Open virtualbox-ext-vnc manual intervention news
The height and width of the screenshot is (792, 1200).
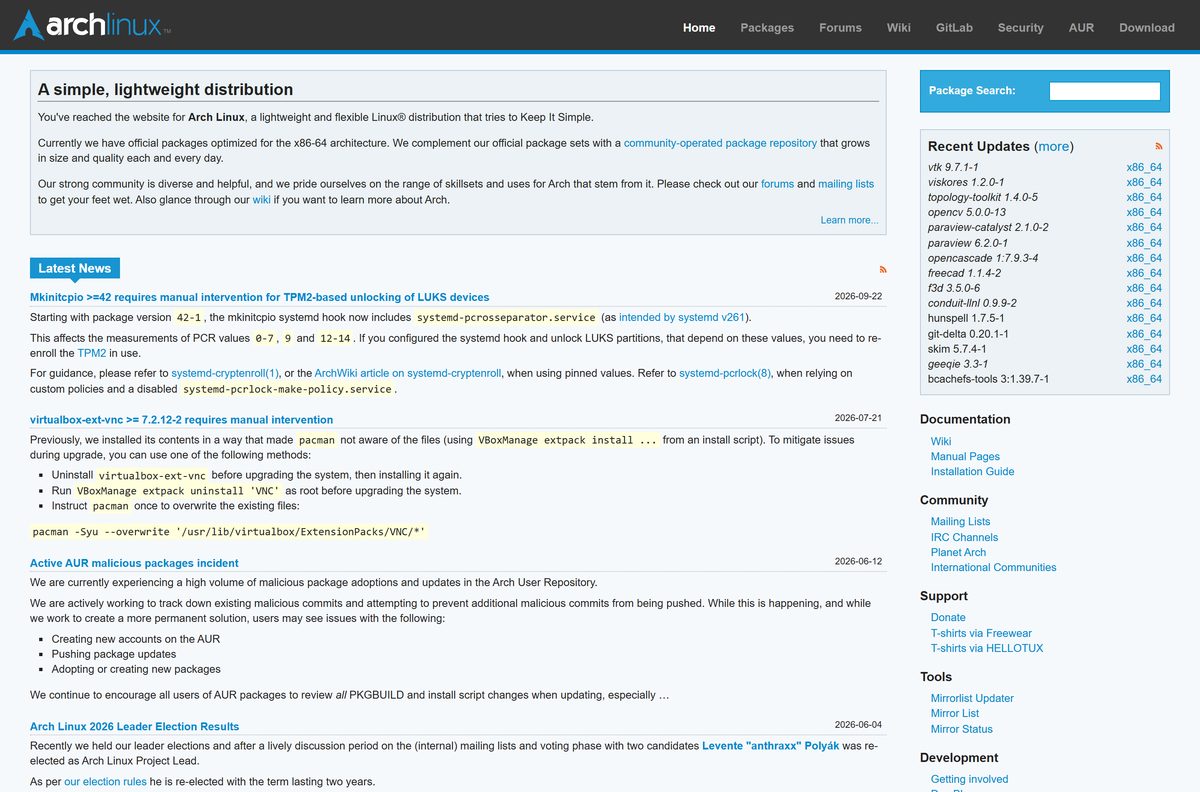182,420
